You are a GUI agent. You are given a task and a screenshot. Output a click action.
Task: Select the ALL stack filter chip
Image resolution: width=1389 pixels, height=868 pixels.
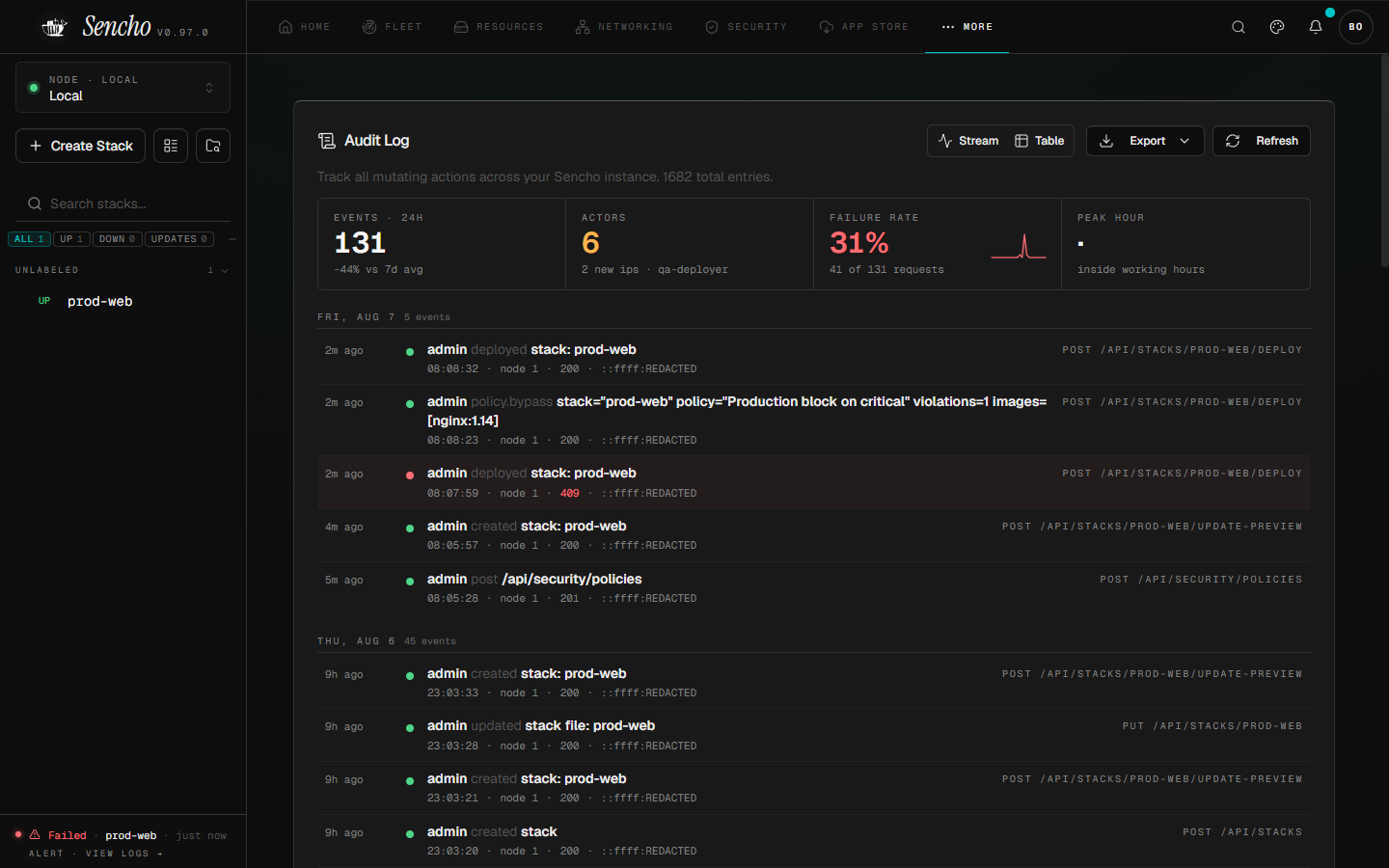[x=29, y=239]
